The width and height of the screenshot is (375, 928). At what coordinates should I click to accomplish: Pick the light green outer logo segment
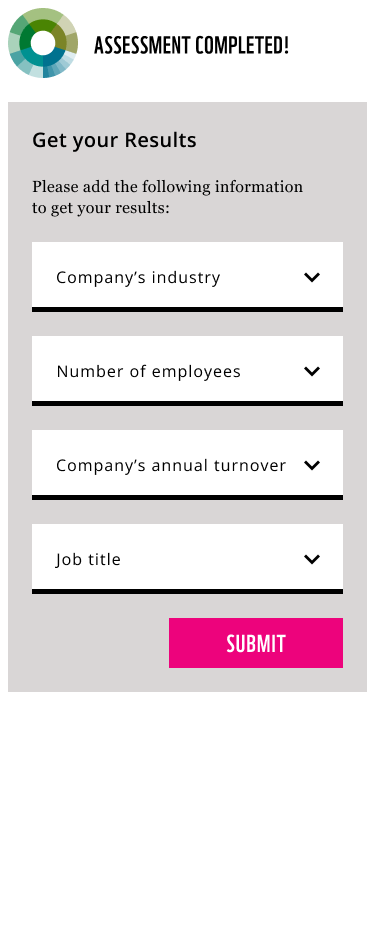click(41, 15)
